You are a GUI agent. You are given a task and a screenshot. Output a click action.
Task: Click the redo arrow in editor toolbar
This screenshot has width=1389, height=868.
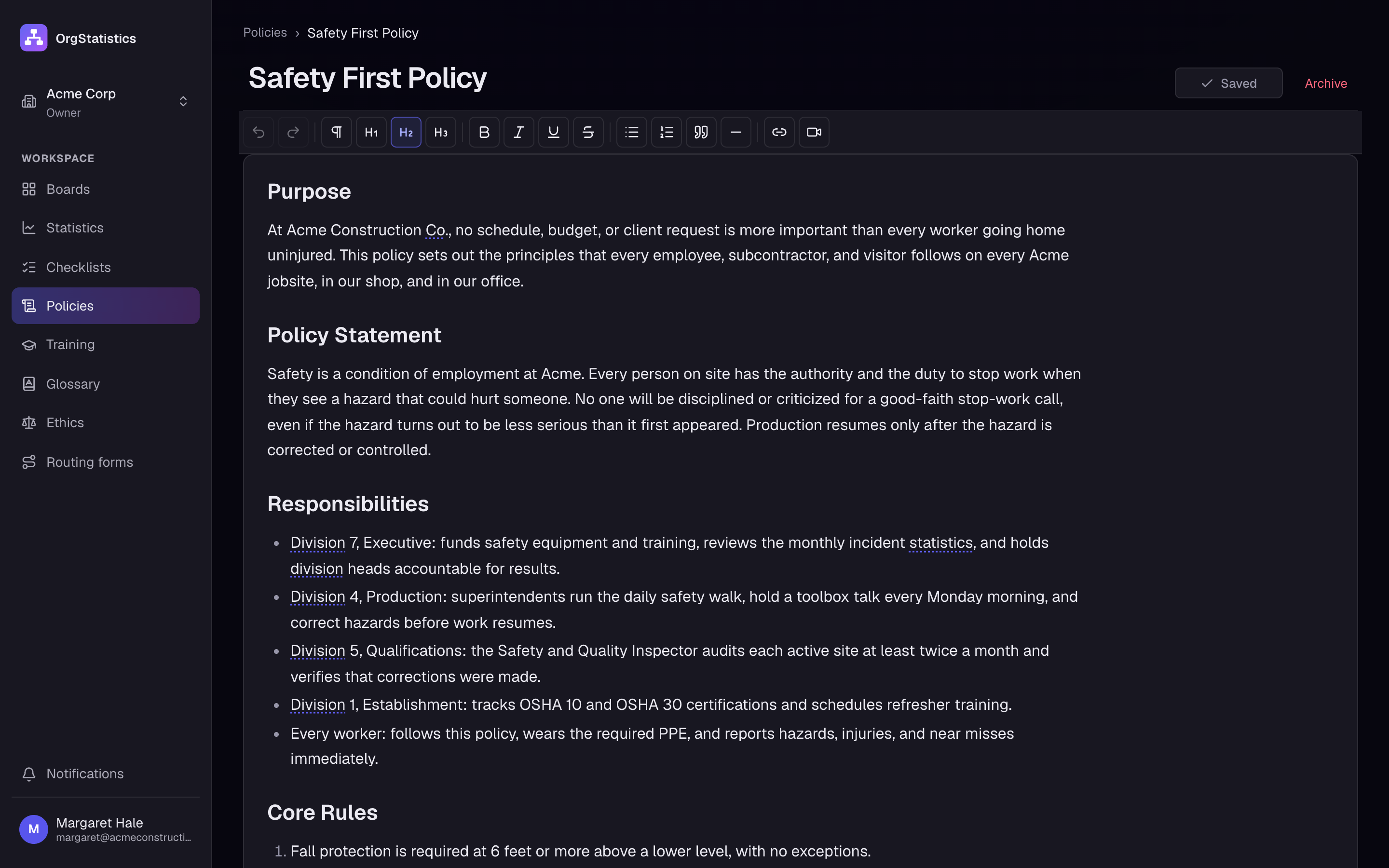click(293, 132)
